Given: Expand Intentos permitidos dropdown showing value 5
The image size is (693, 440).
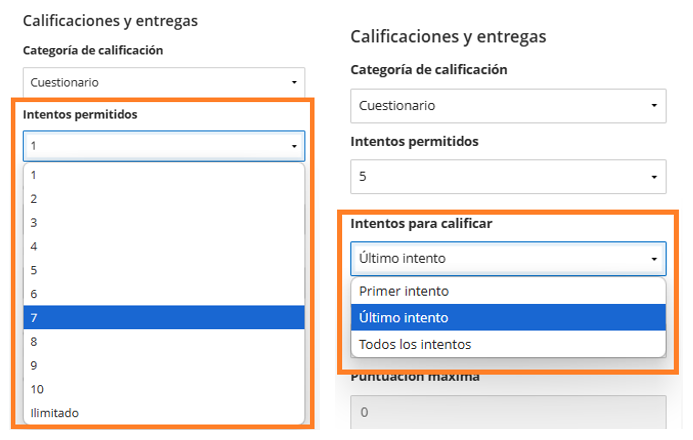Looking at the screenshot, I should [x=507, y=177].
